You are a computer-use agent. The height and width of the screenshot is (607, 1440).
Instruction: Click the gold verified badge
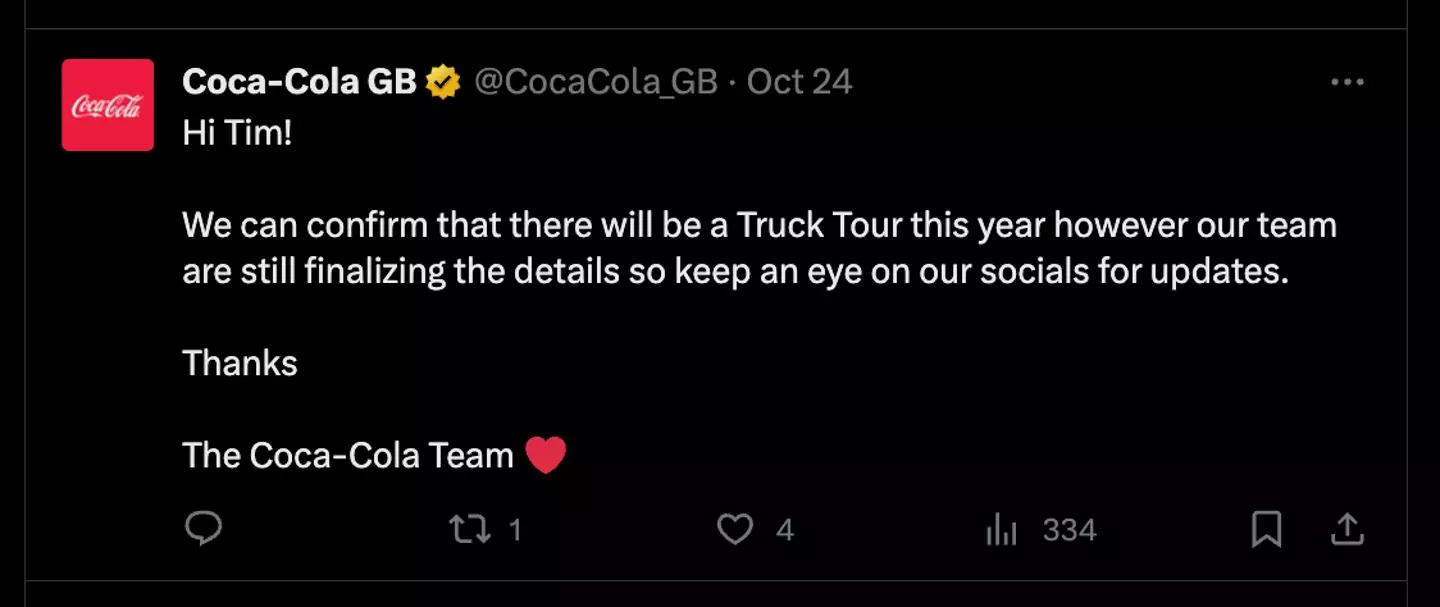click(443, 82)
